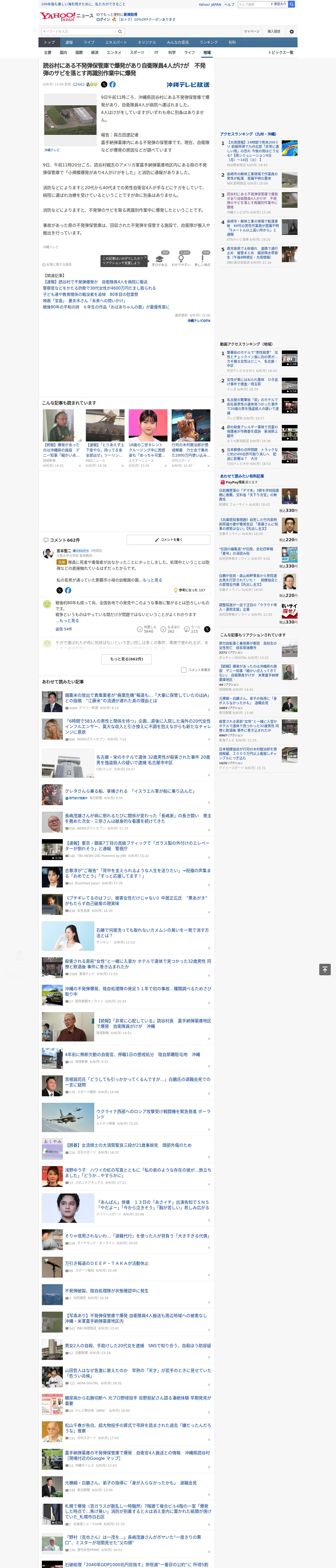Click the keyword search magnifier icon
The height and width of the screenshot is (1568, 336).
(x=120, y=32)
